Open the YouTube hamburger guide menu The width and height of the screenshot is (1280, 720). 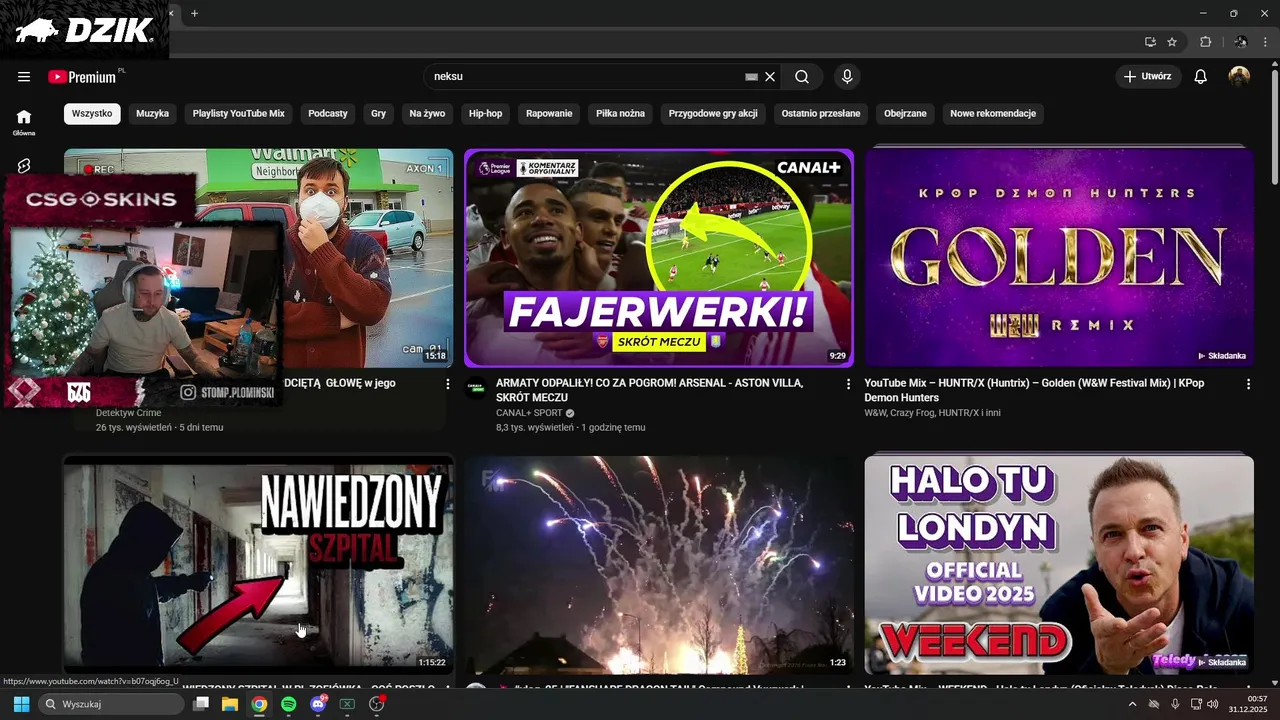pyautogui.click(x=24, y=77)
